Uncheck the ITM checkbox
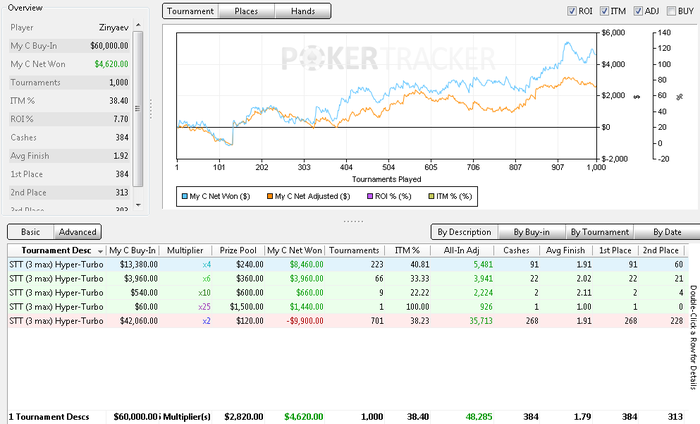 click(x=608, y=11)
